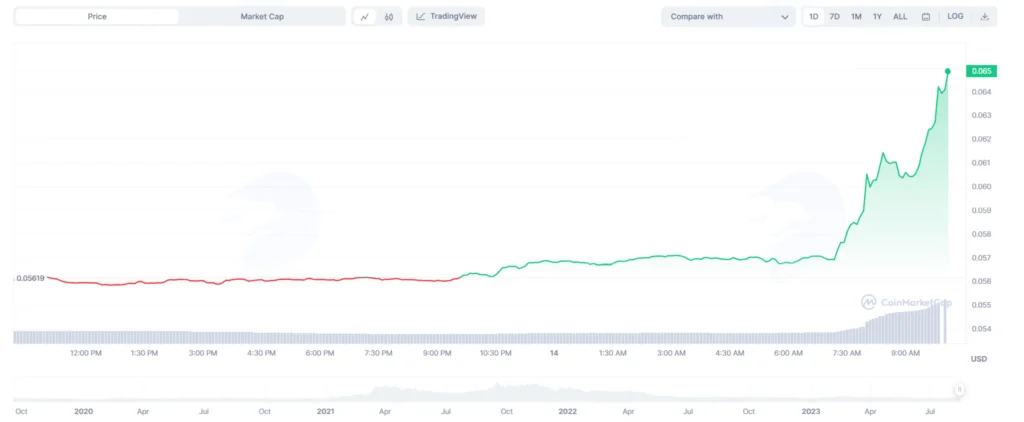
Task: Select the 7D time range
Action: tap(835, 17)
